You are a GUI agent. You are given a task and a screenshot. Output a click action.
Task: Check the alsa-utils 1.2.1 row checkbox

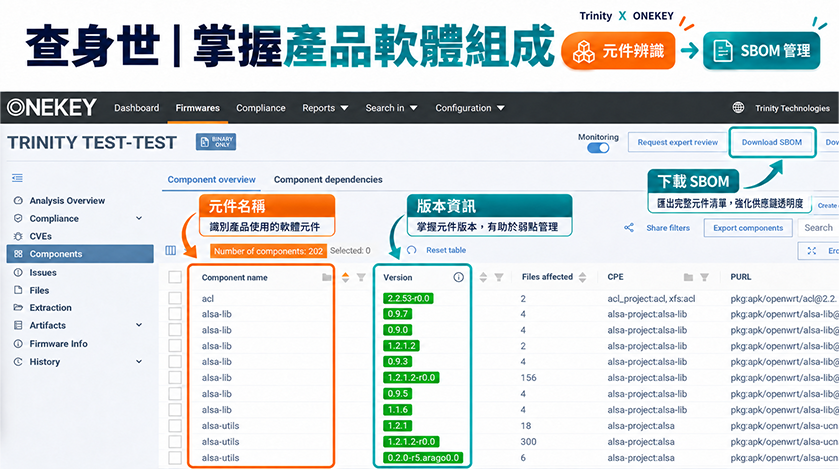click(175, 426)
